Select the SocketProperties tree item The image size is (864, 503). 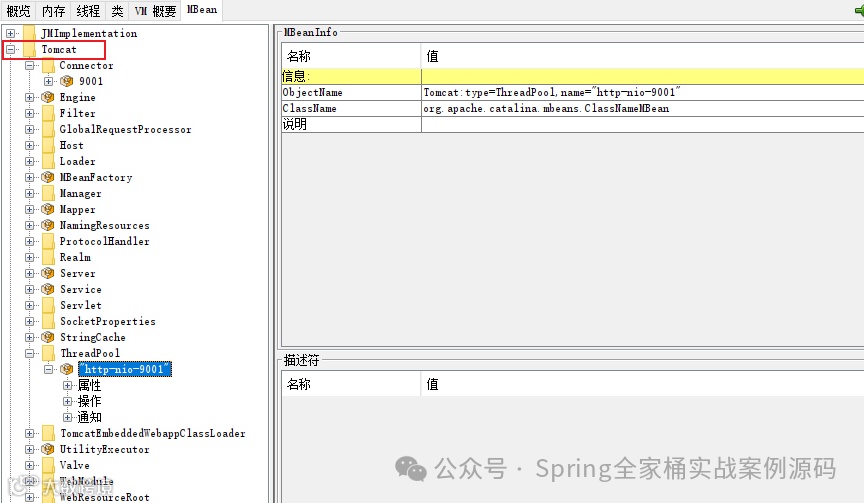(108, 321)
